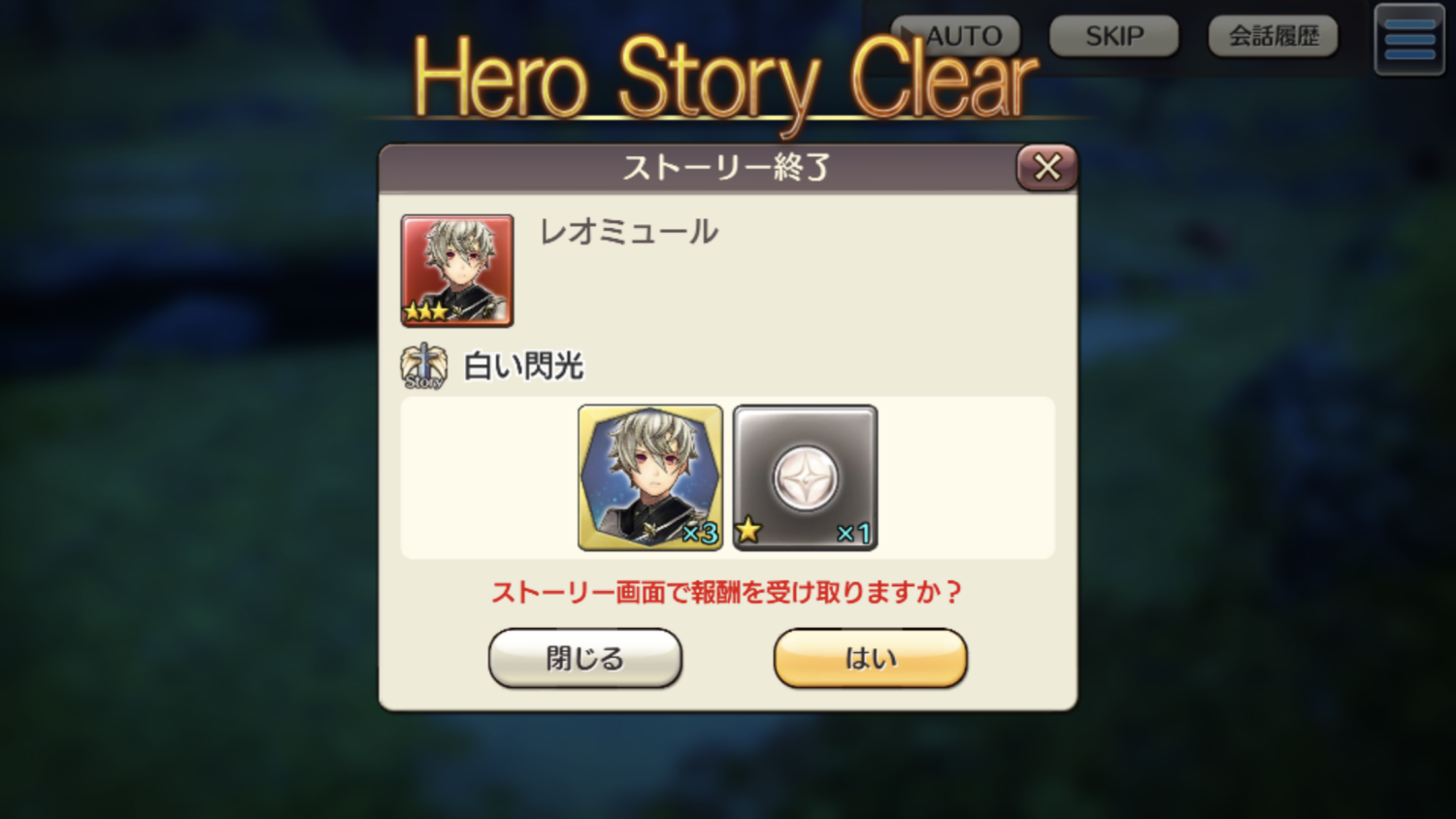
Task: Tap the Story sword emblem icon
Action: tap(424, 367)
